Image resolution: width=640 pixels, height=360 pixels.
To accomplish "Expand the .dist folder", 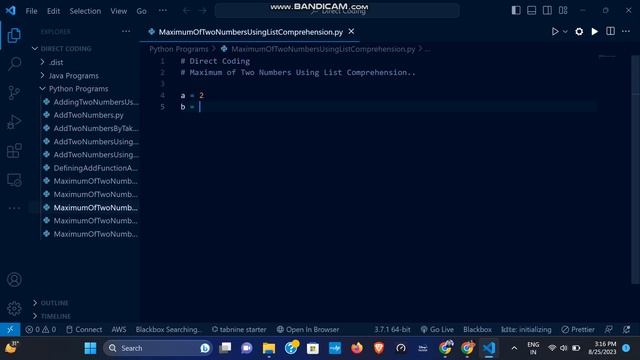I will 56,62.
